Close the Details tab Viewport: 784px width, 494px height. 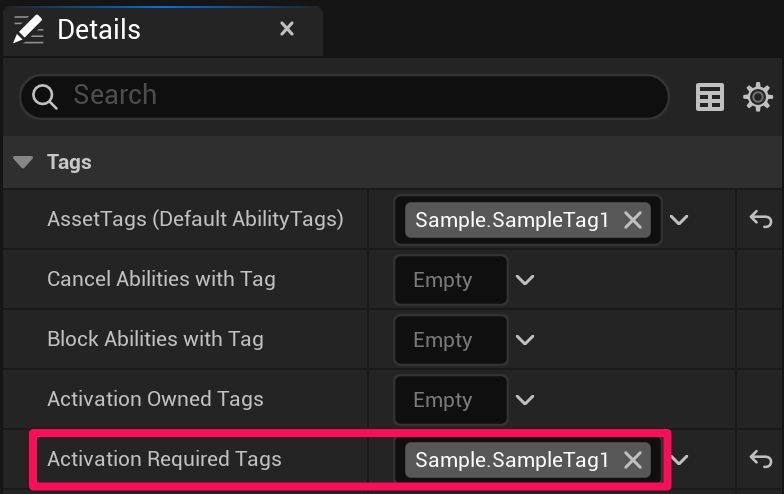pos(287,29)
